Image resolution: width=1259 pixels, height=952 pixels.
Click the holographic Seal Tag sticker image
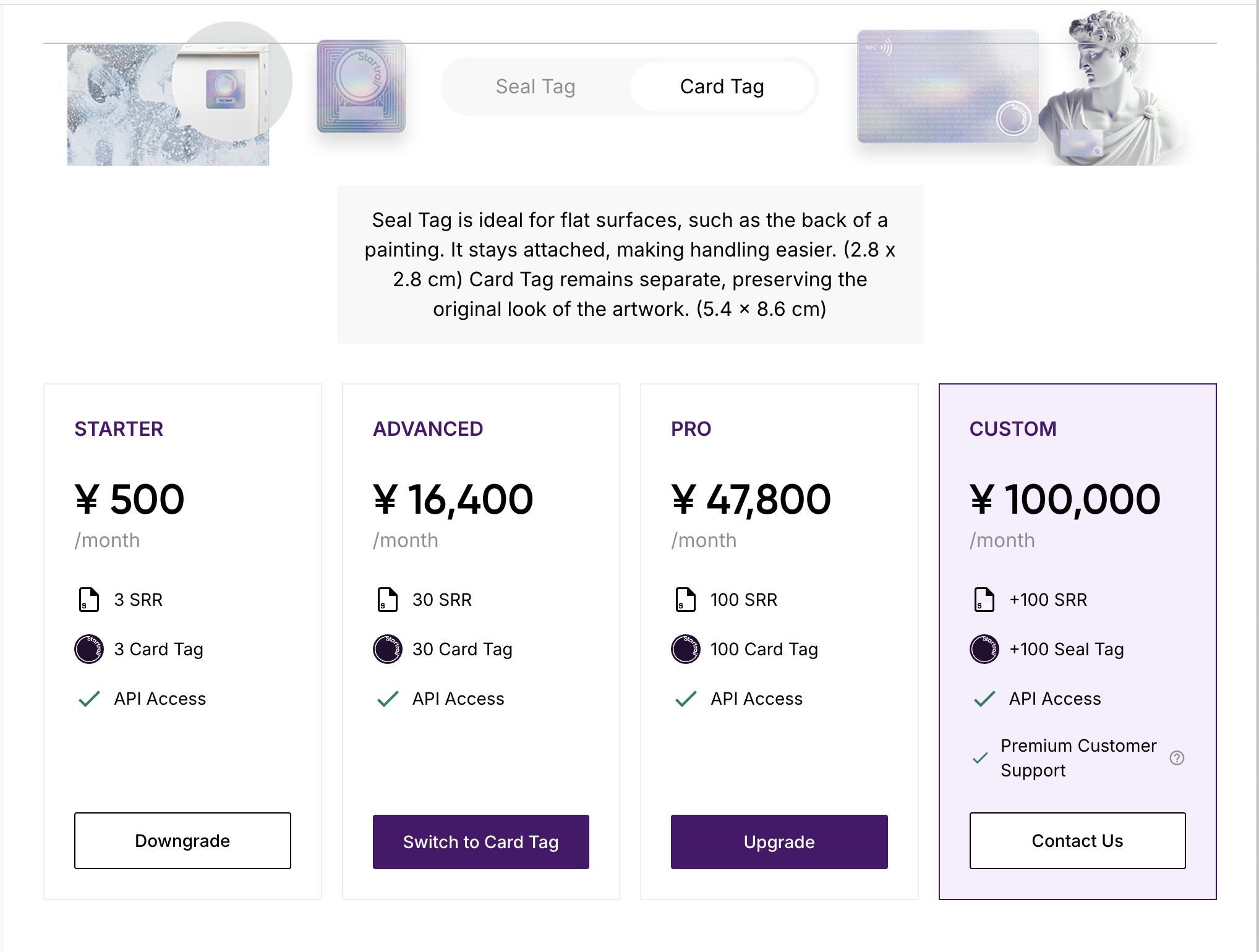tap(361, 87)
